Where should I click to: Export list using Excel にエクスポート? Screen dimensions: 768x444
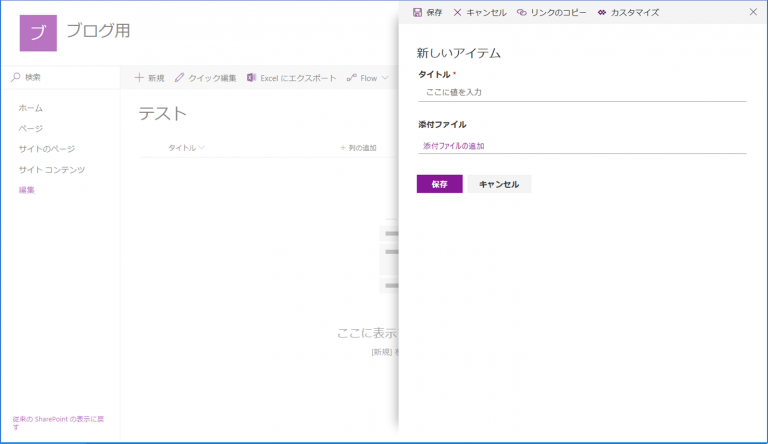pyautogui.click(x=291, y=78)
